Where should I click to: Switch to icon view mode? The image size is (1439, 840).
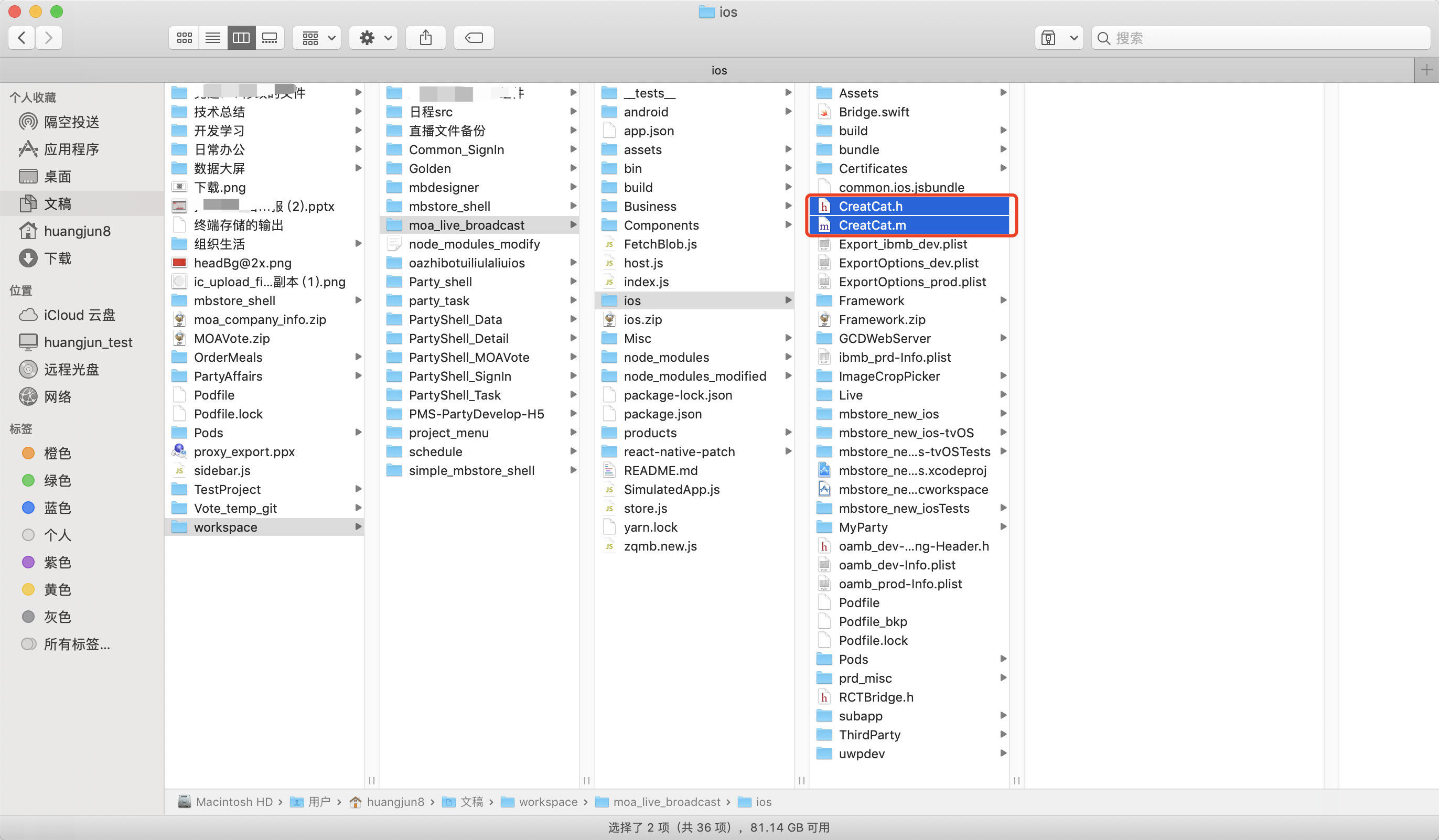[x=184, y=38]
